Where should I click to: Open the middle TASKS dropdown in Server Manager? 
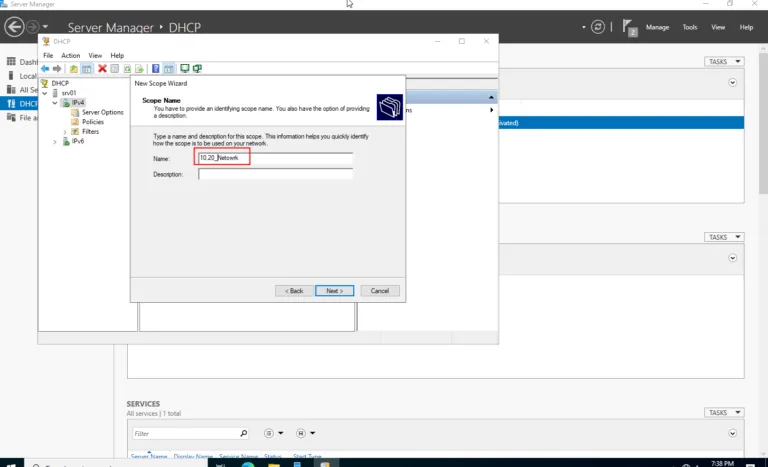(724, 237)
